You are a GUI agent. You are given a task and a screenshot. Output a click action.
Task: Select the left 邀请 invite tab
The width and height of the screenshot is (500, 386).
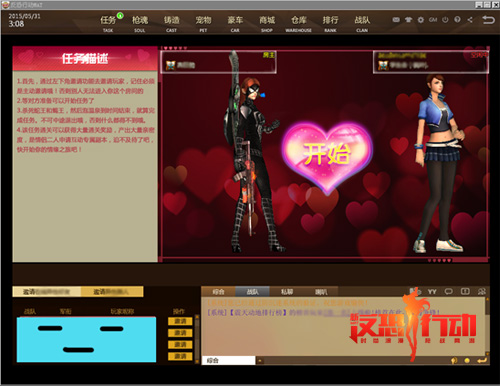[47, 292]
